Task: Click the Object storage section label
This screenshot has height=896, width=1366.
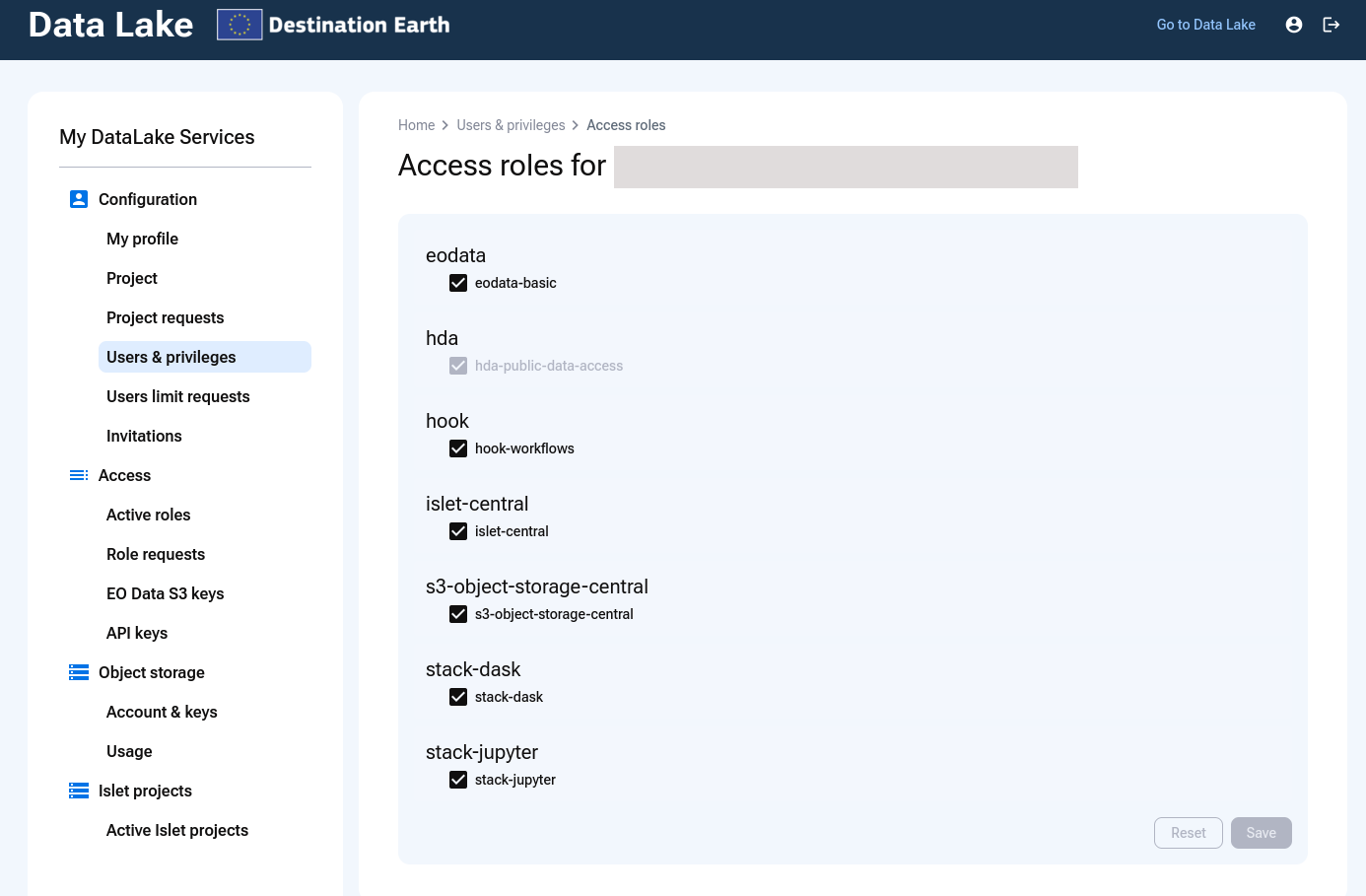Action: [x=152, y=672]
